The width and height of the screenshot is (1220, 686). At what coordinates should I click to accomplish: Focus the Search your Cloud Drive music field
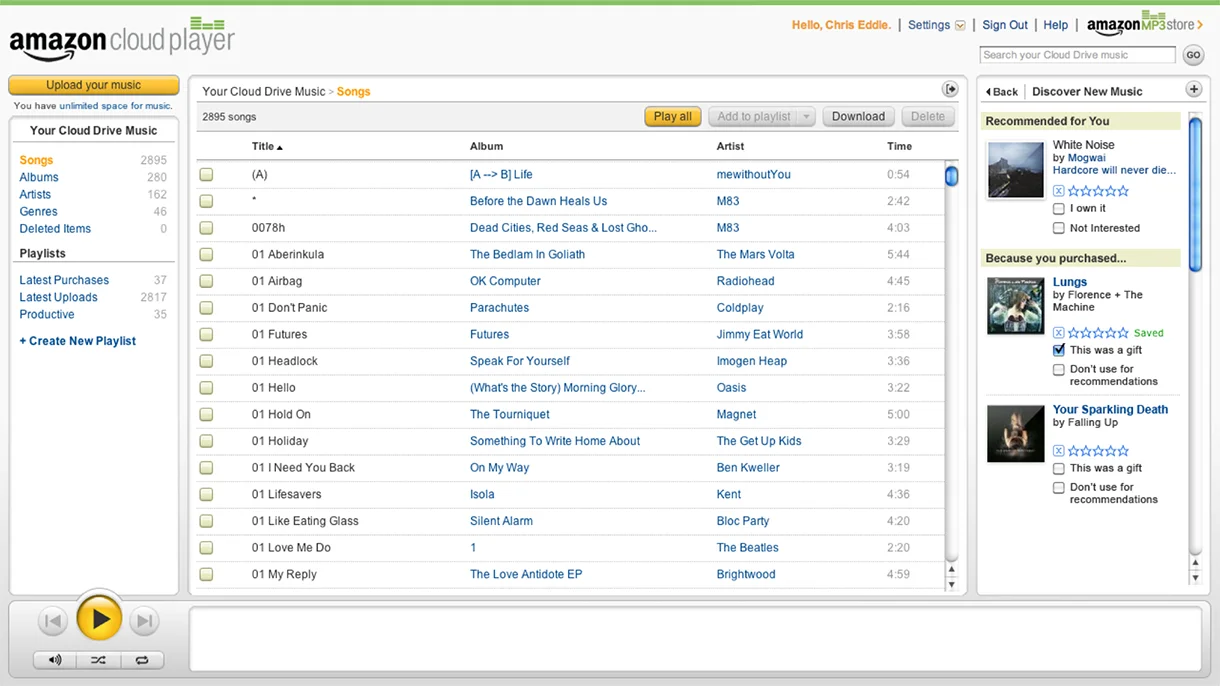[x=1077, y=55]
